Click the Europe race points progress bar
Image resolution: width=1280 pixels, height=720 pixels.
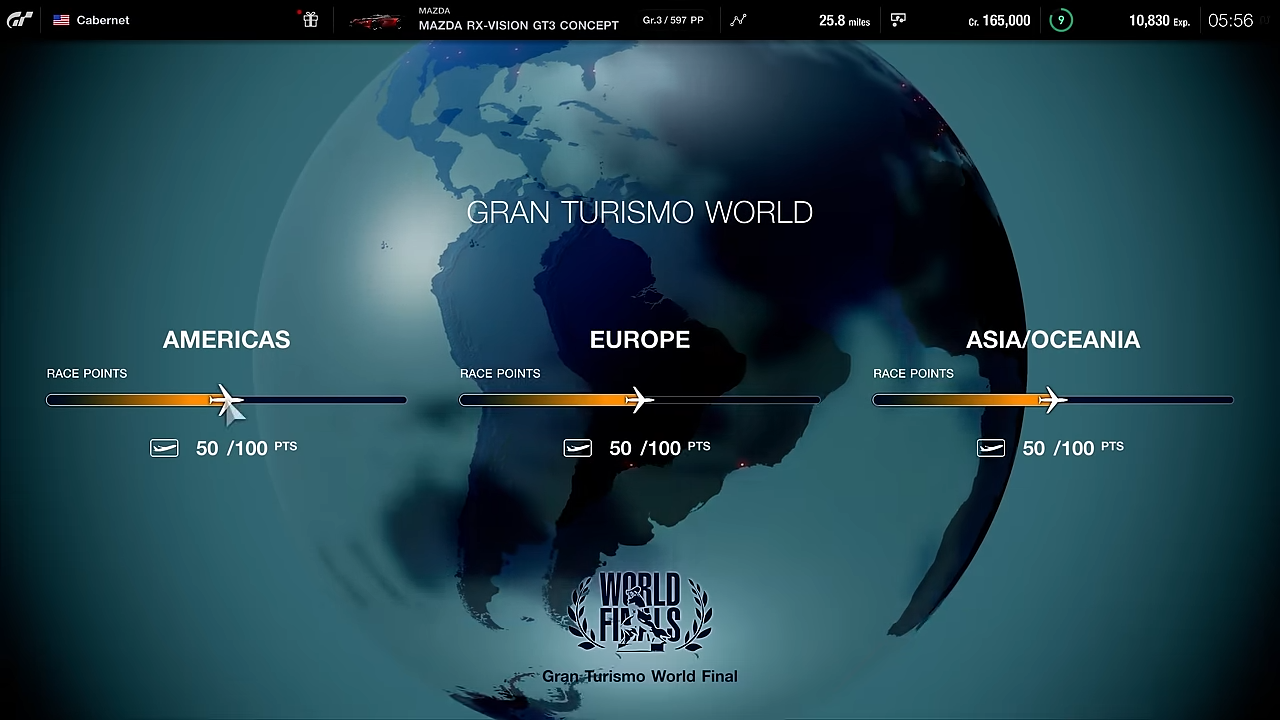point(640,400)
